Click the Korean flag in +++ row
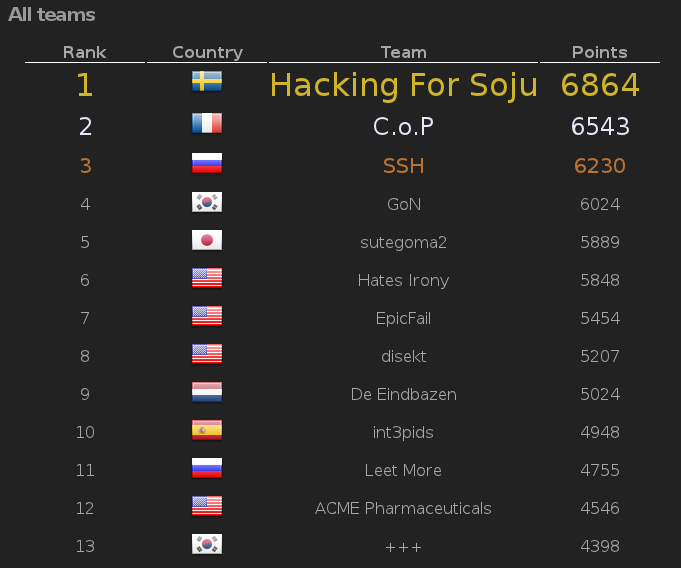This screenshot has width=681, height=568. (x=207, y=544)
